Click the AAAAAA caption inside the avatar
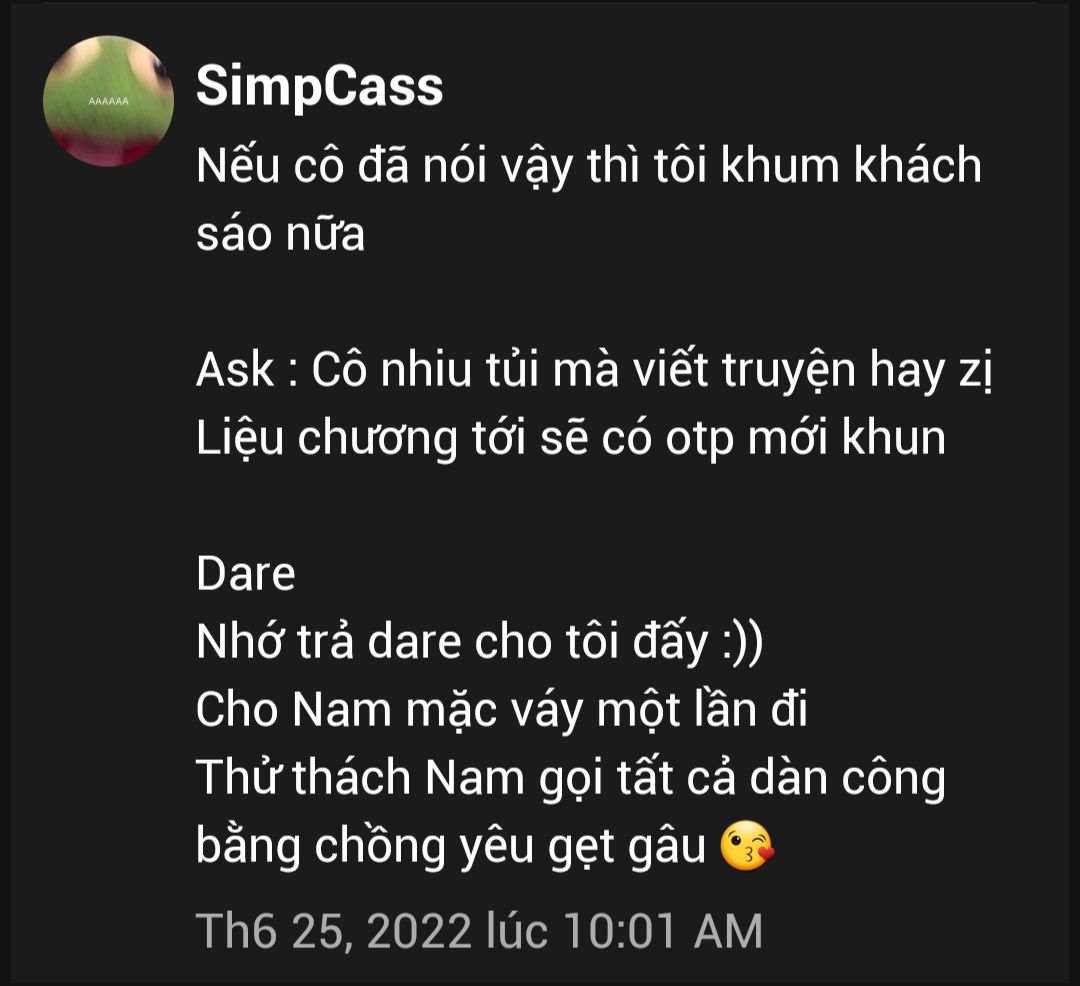Viewport: 1080px width, 986px height. 108,101
